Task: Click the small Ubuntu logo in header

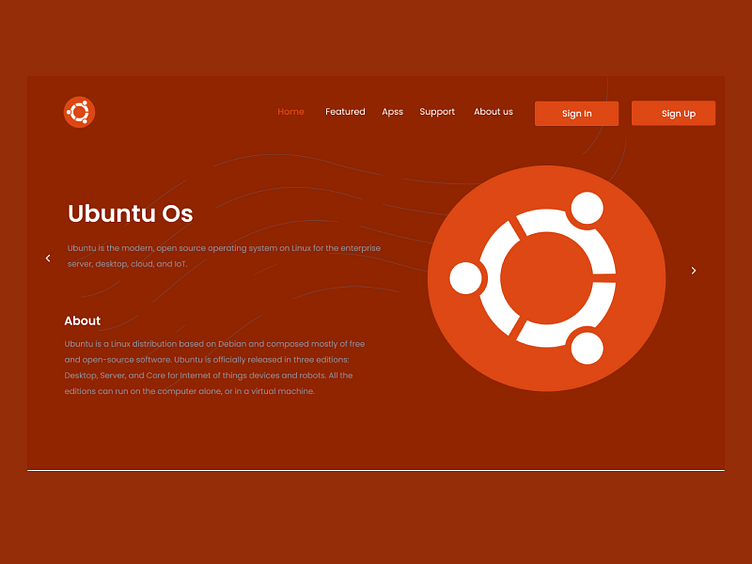Action: click(79, 112)
